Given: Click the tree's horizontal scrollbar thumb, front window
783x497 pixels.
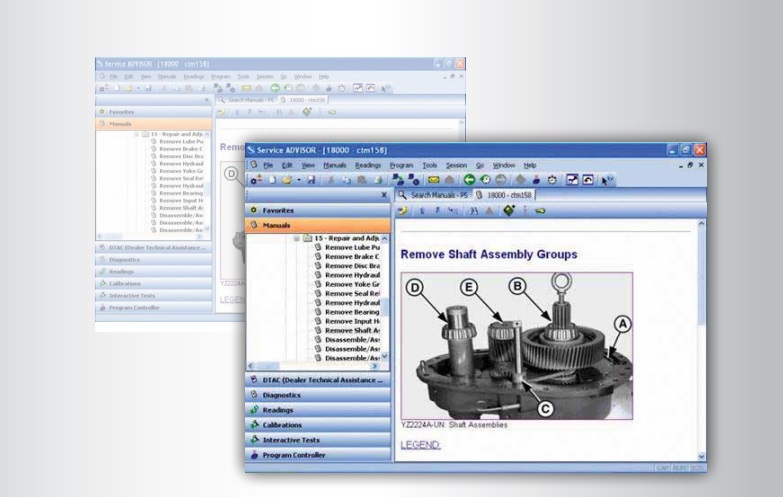Looking at the screenshot, I should [268, 366].
